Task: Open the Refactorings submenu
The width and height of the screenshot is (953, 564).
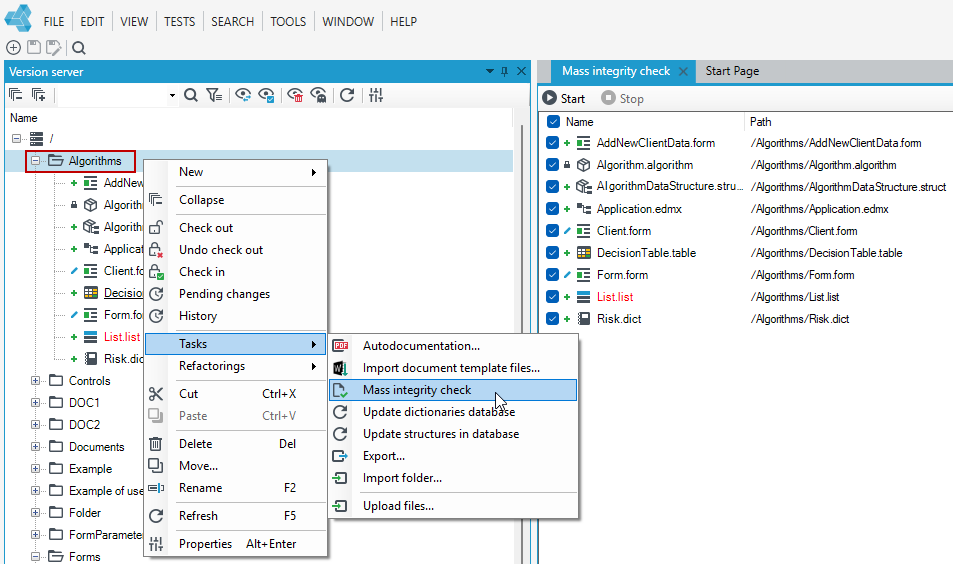Action: pyautogui.click(x=236, y=366)
